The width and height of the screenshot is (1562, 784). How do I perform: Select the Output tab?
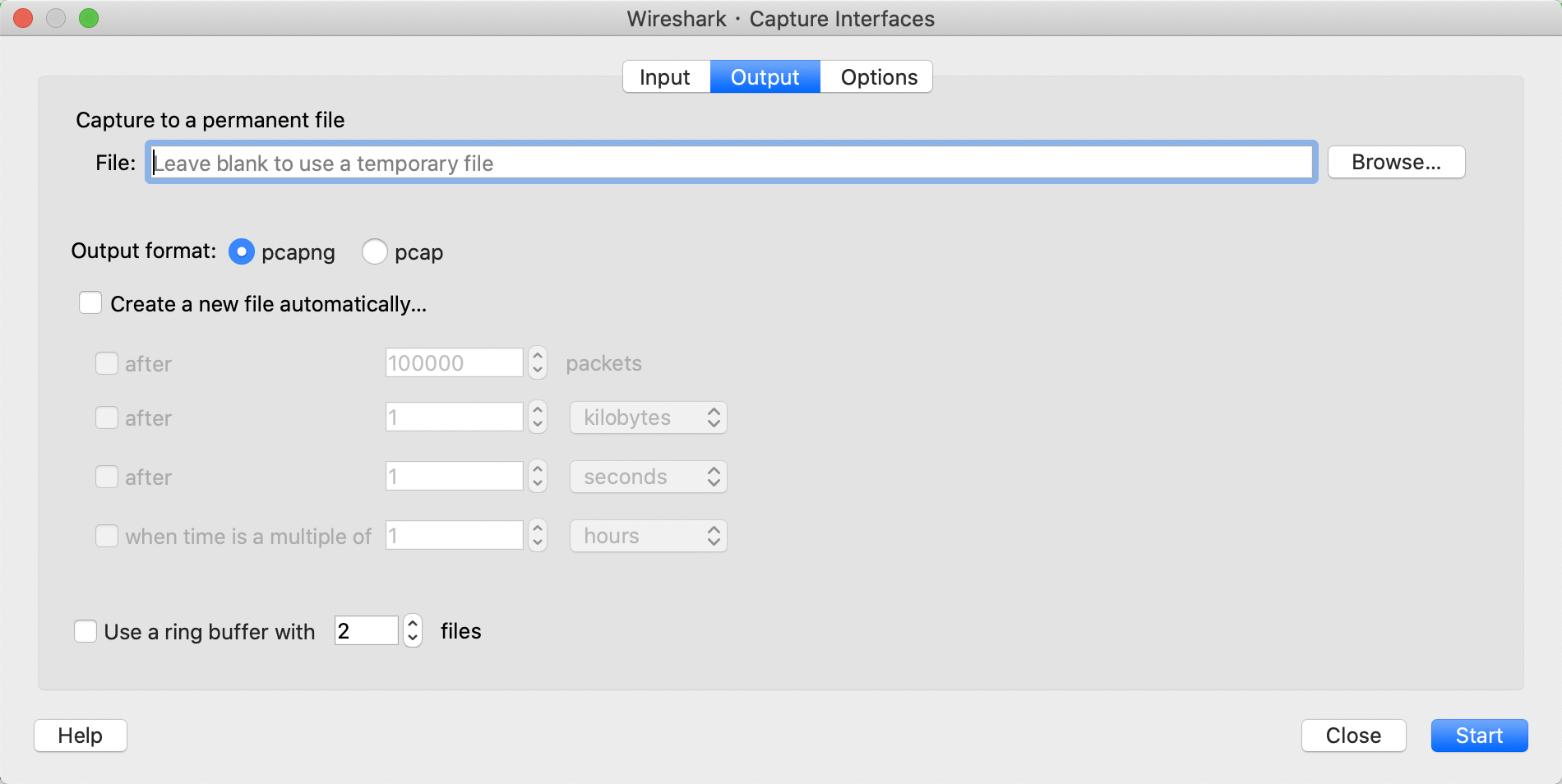(x=765, y=77)
